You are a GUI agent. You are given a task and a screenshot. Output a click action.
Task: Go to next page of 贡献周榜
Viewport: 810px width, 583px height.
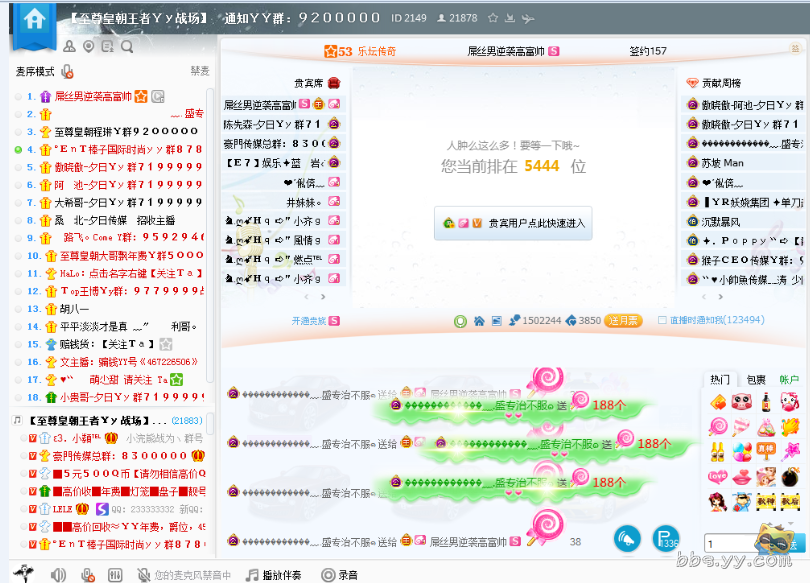721,297
